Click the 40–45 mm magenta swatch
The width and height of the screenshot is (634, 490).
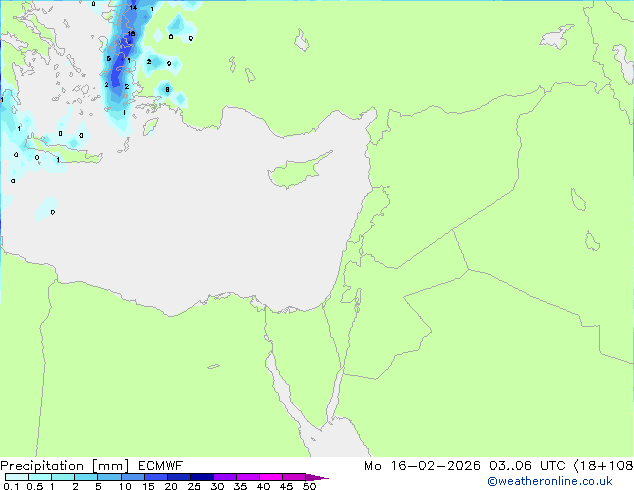click(271, 477)
